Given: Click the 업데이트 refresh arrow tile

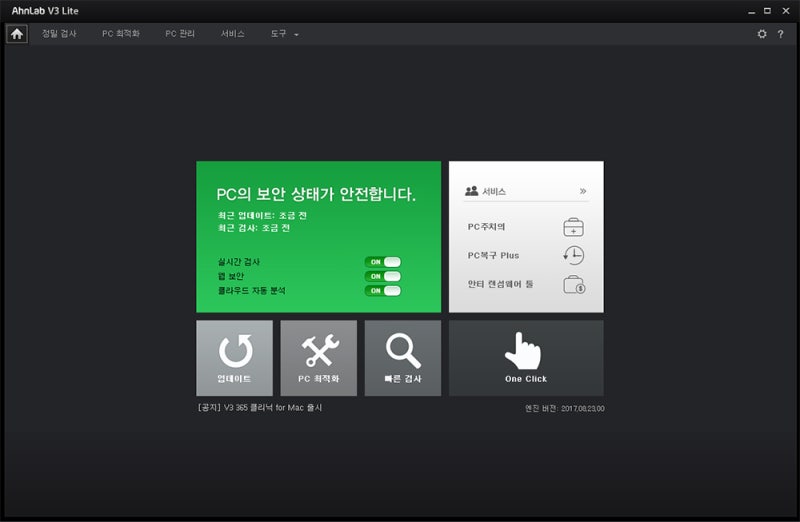Looking at the screenshot, I should coord(234,358).
